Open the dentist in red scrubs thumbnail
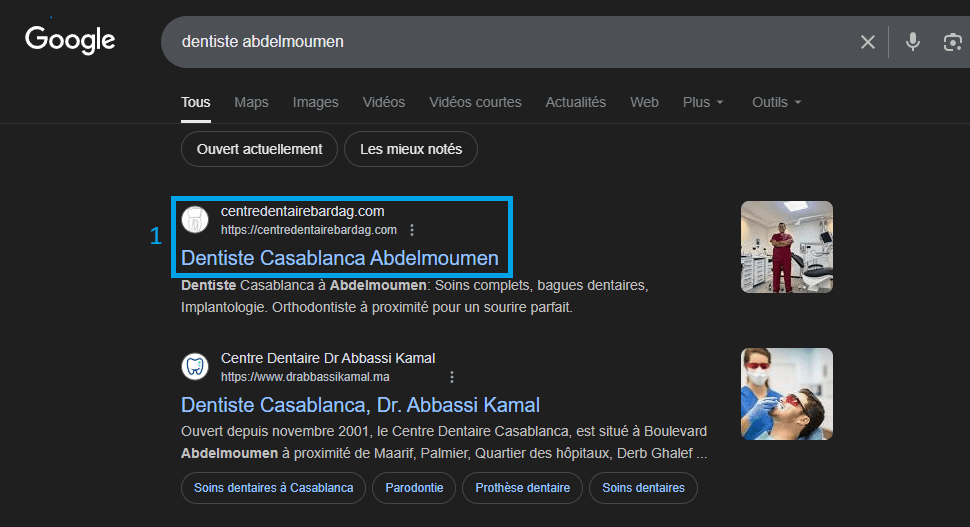The height and width of the screenshot is (527, 970). click(x=786, y=247)
